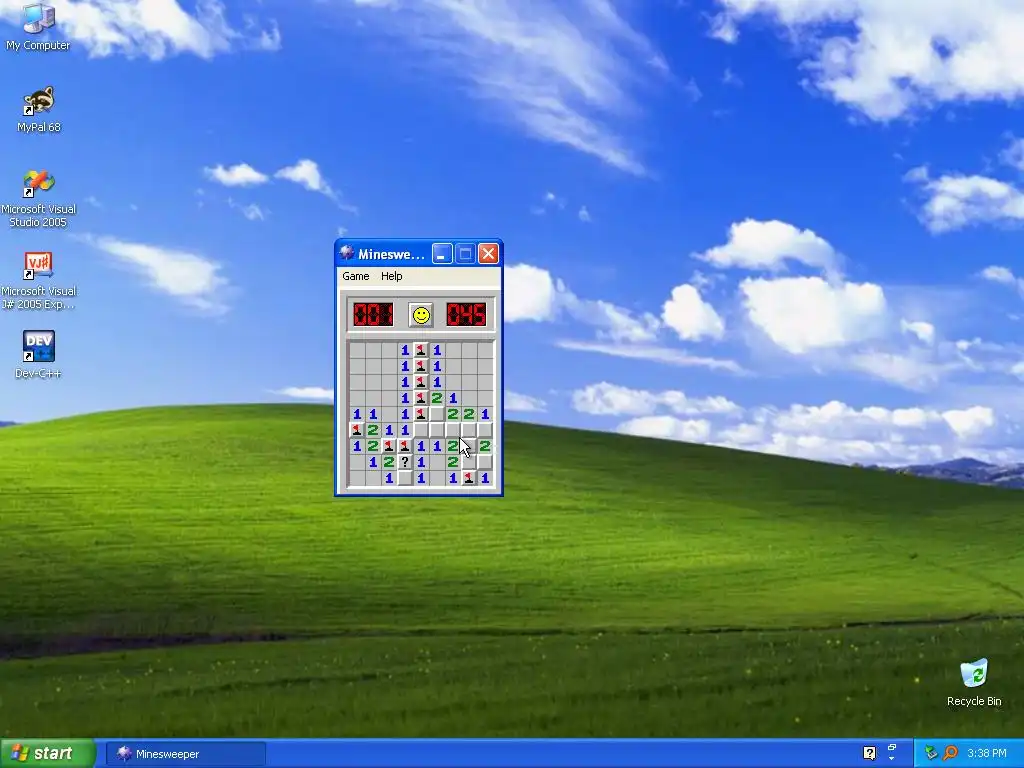Viewport: 1024px width, 768px height.
Task: Reveal the covered tile below the question mark
Action: [x=405, y=478]
